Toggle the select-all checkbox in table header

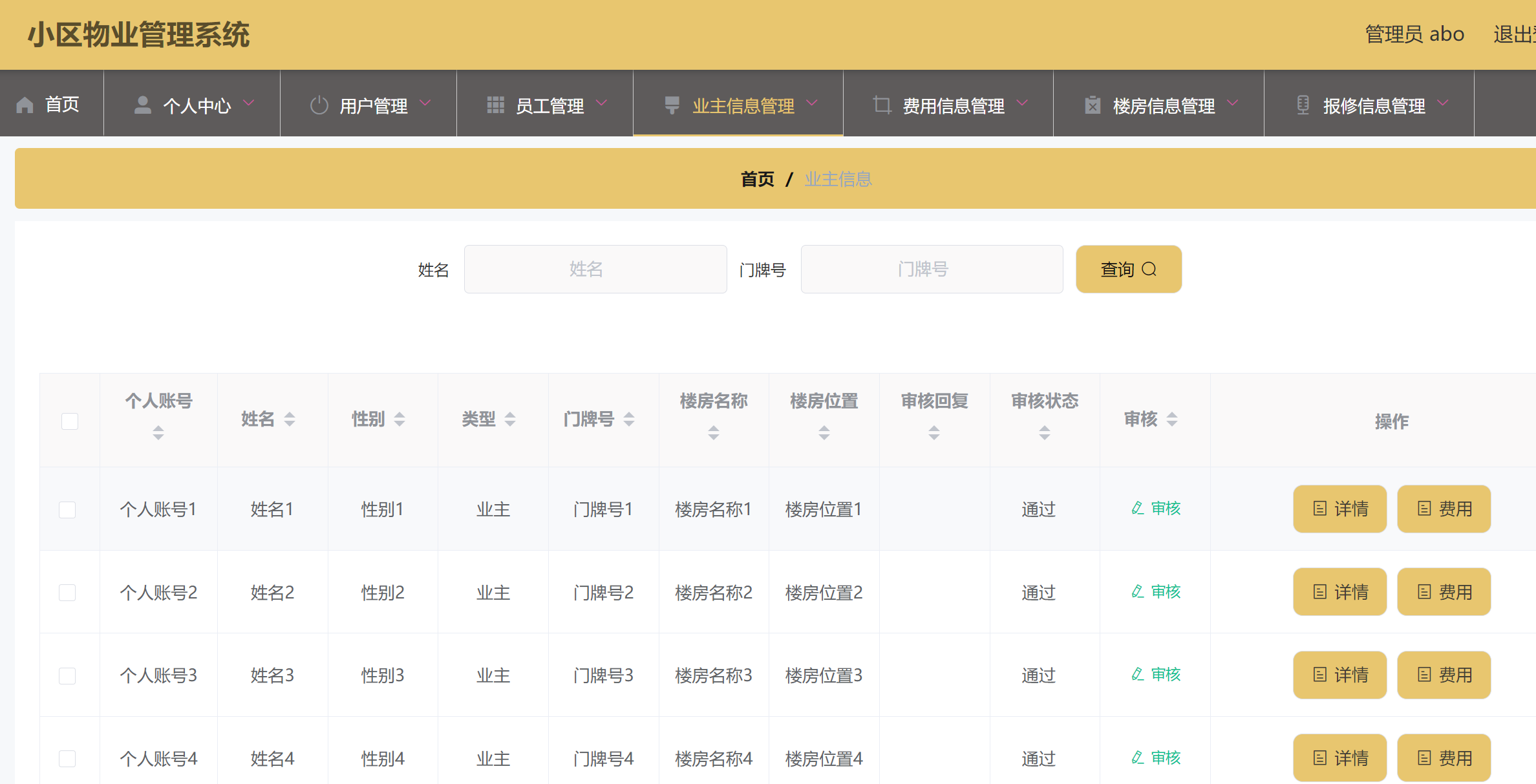[x=70, y=421]
